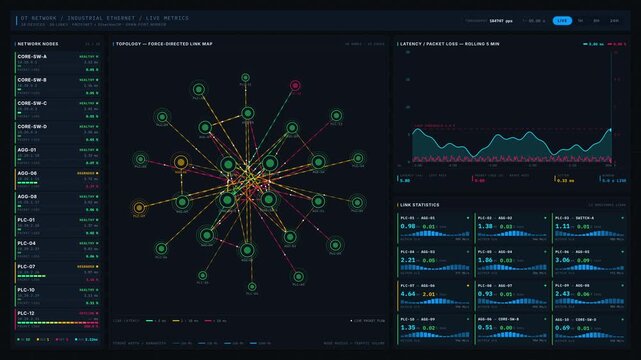Click the PLC-04 – AGG-03 link title
This screenshot has height=360, width=641.
click(418, 252)
